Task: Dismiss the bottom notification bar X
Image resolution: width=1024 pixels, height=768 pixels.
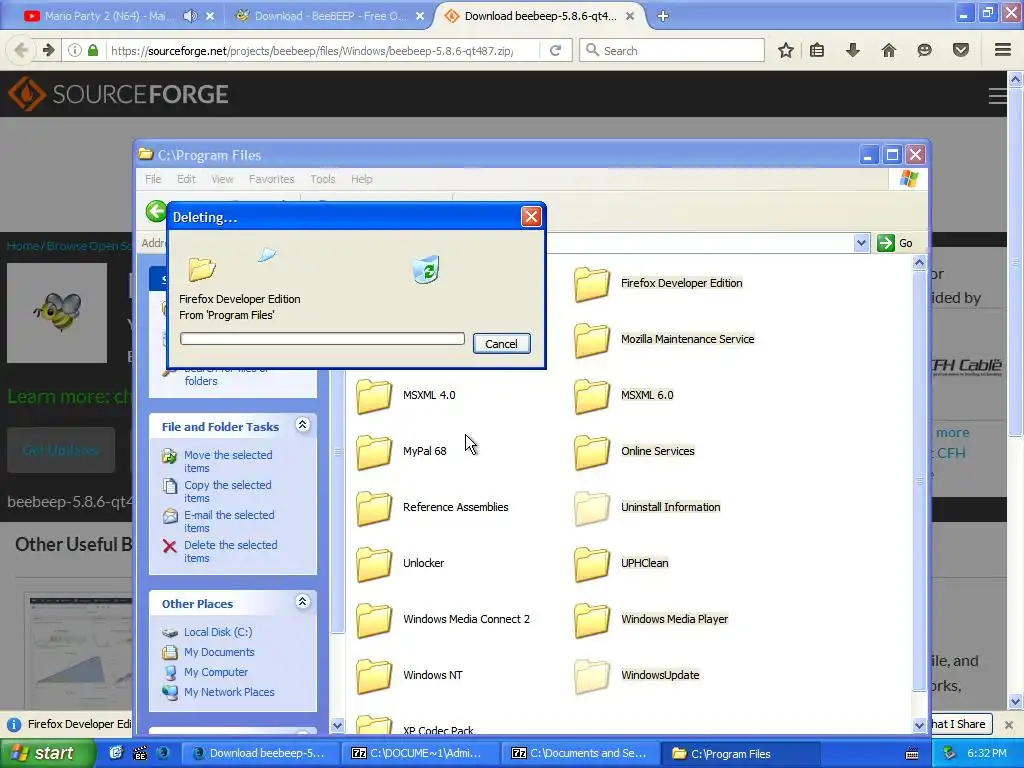Action: tap(1008, 724)
